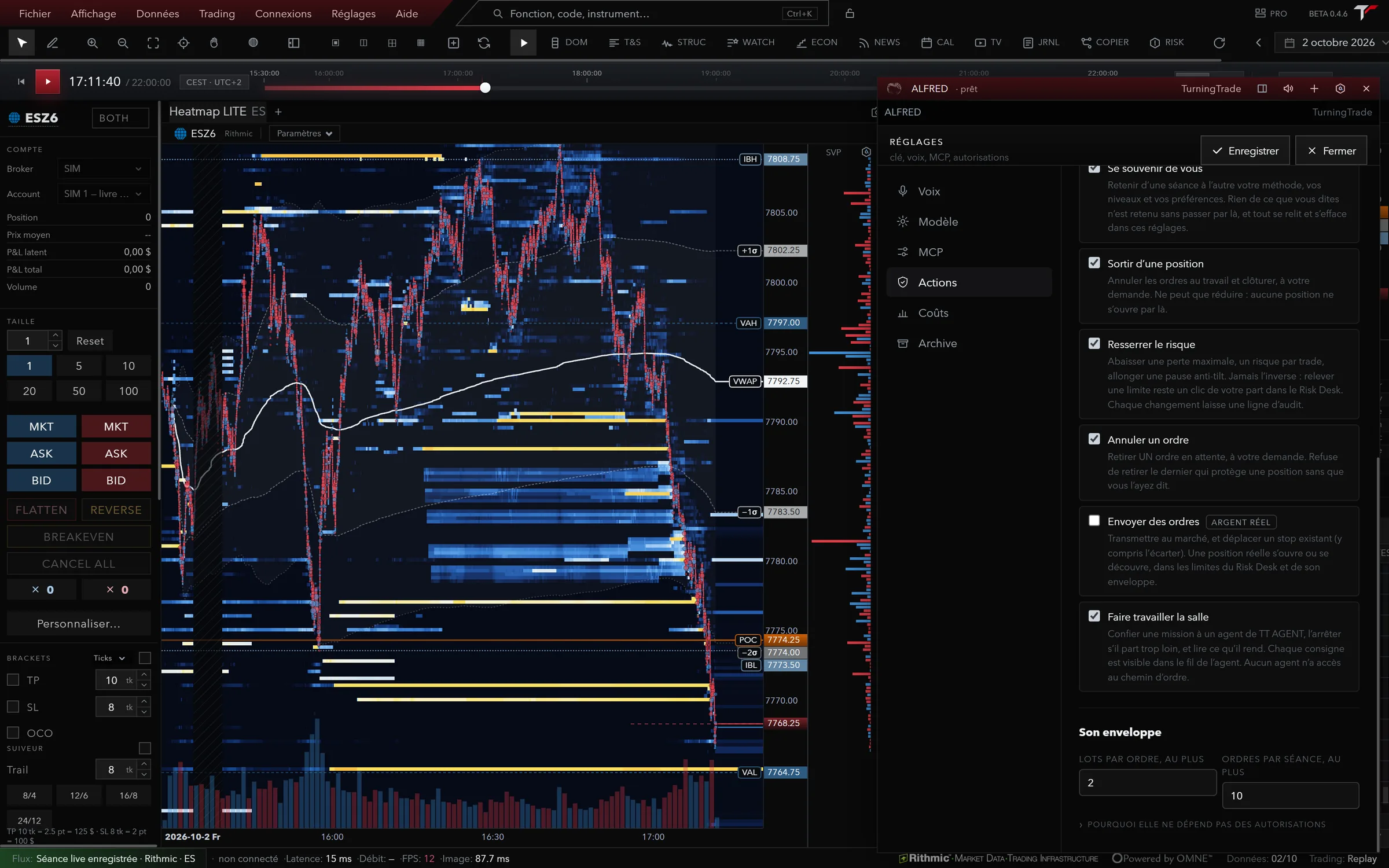Select the arrow pointer tool
This screenshot has width=1389, height=868.
[x=22, y=43]
